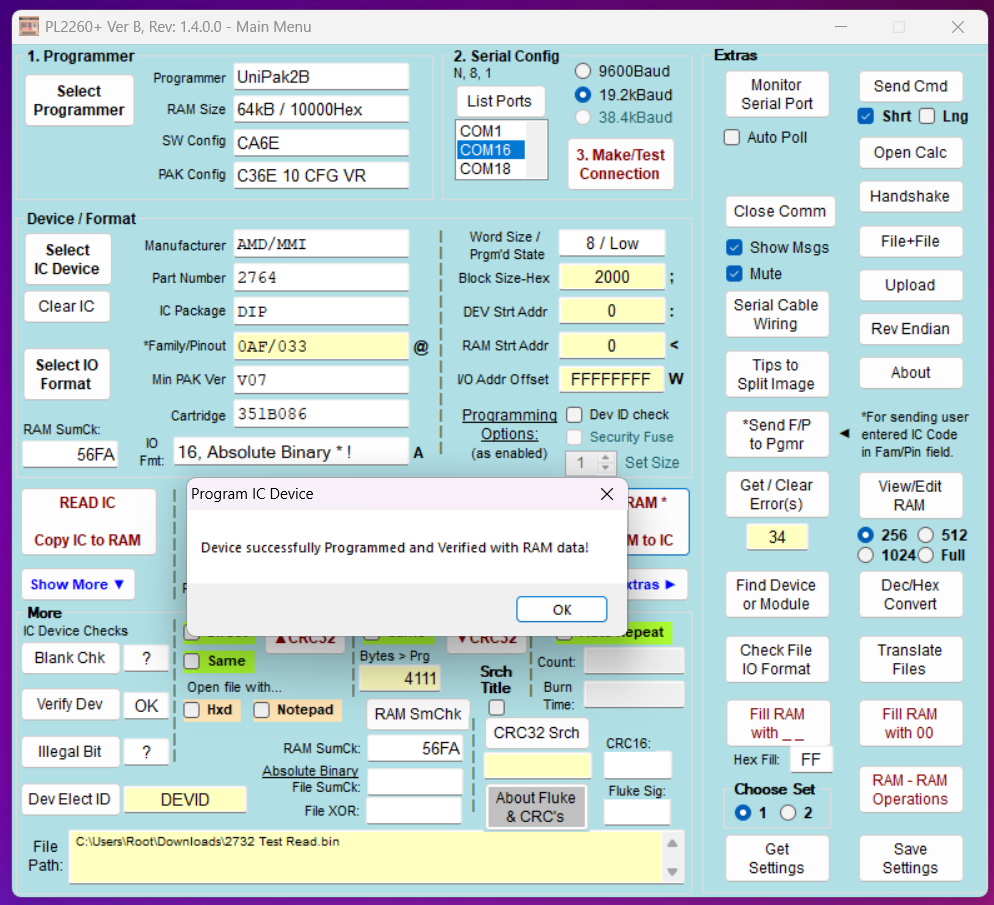Enable the Dev ID check option
994x905 pixels.
[574, 414]
